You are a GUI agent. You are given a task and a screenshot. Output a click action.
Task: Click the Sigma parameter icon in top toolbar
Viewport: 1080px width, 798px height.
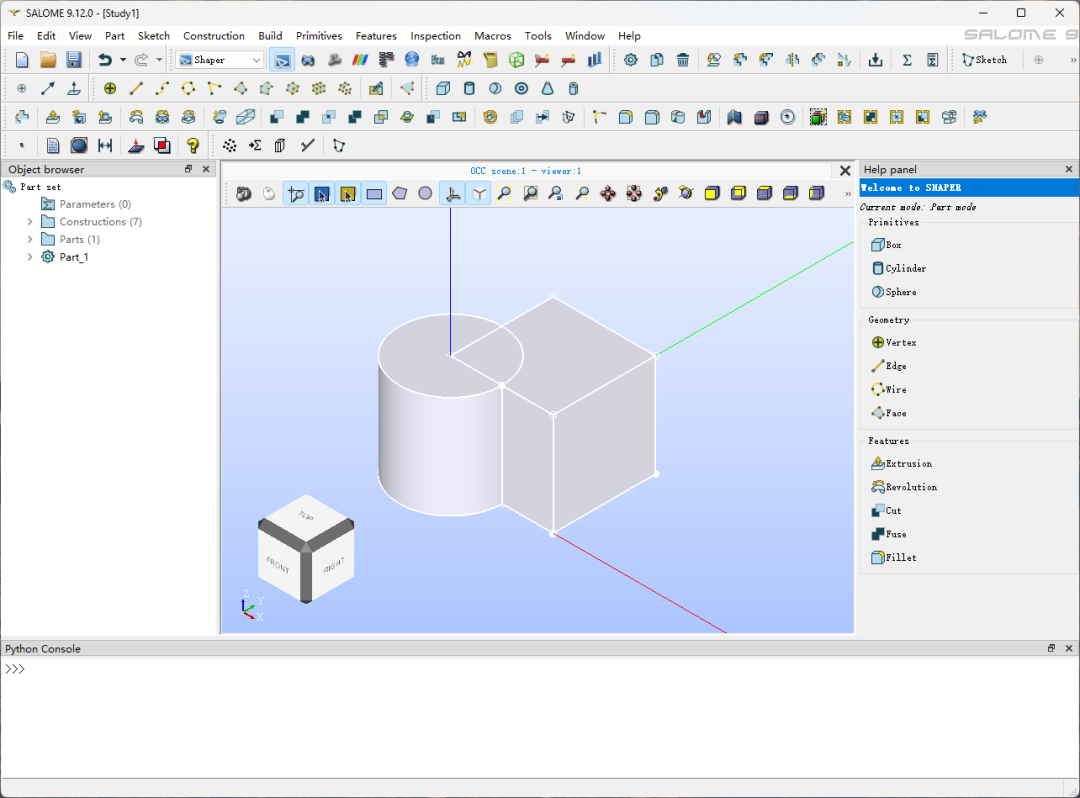(907, 60)
